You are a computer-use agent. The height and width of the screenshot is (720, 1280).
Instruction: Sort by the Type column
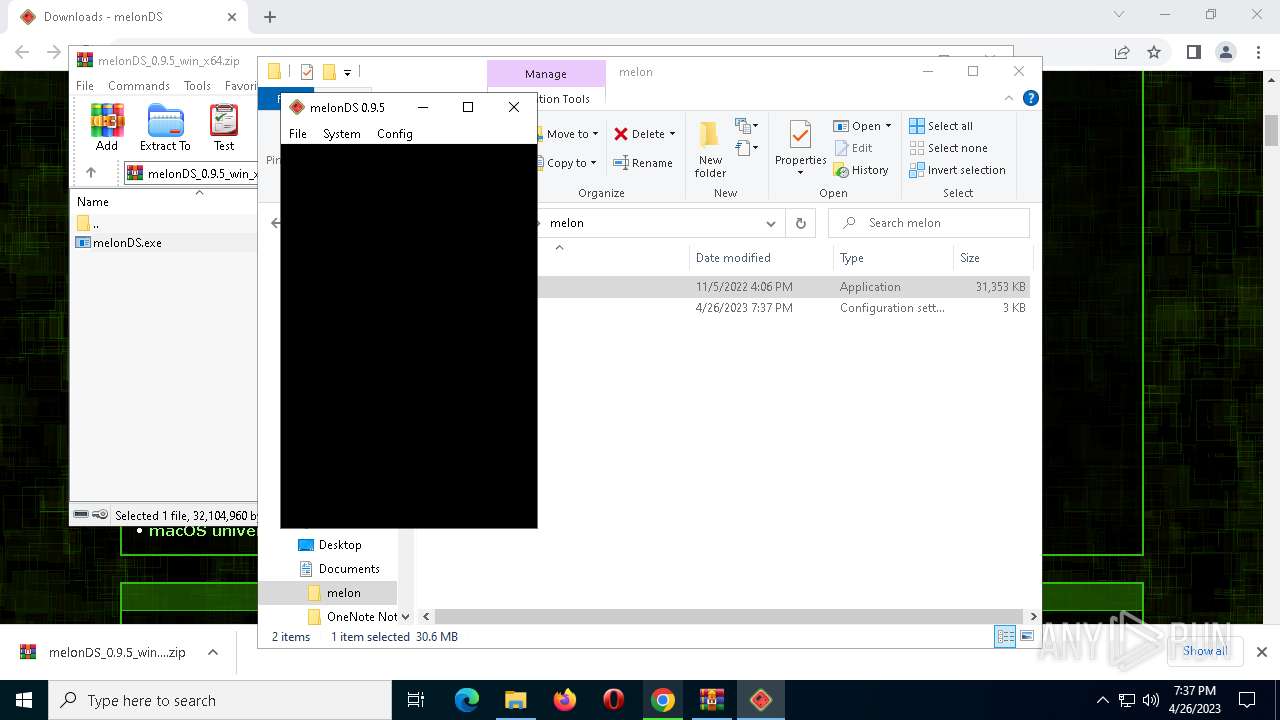(x=852, y=258)
